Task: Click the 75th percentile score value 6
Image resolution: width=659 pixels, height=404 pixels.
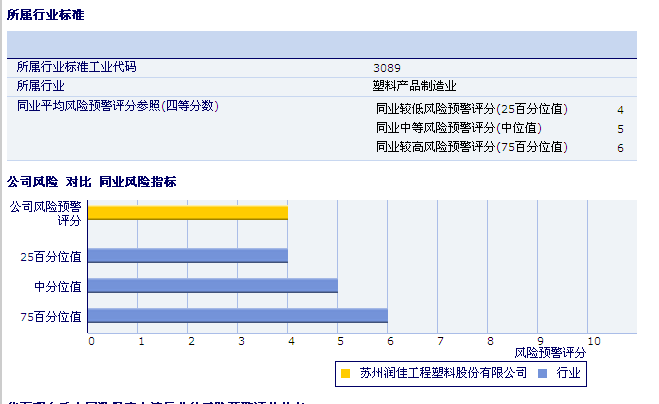Action: [x=620, y=148]
